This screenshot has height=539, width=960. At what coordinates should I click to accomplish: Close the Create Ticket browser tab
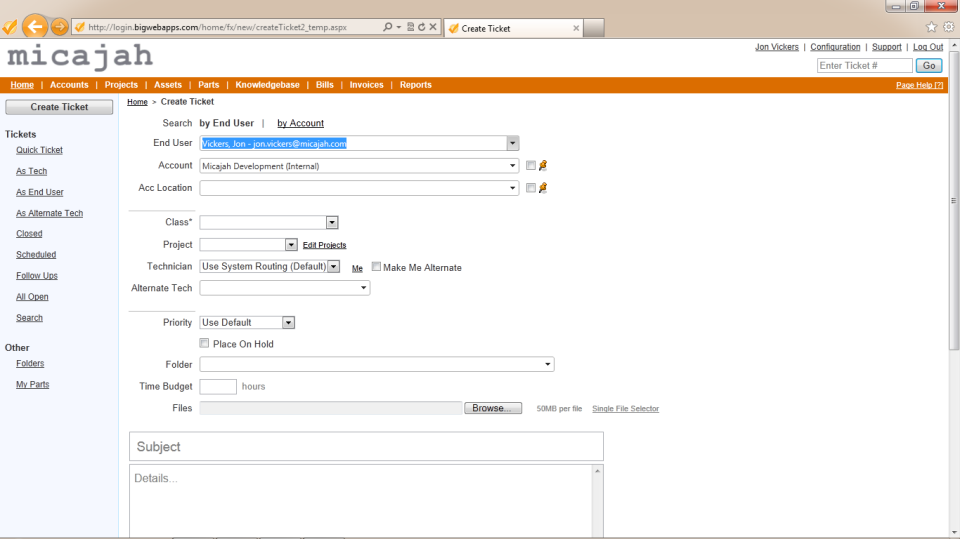pyautogui.click(x=576, y=28)
